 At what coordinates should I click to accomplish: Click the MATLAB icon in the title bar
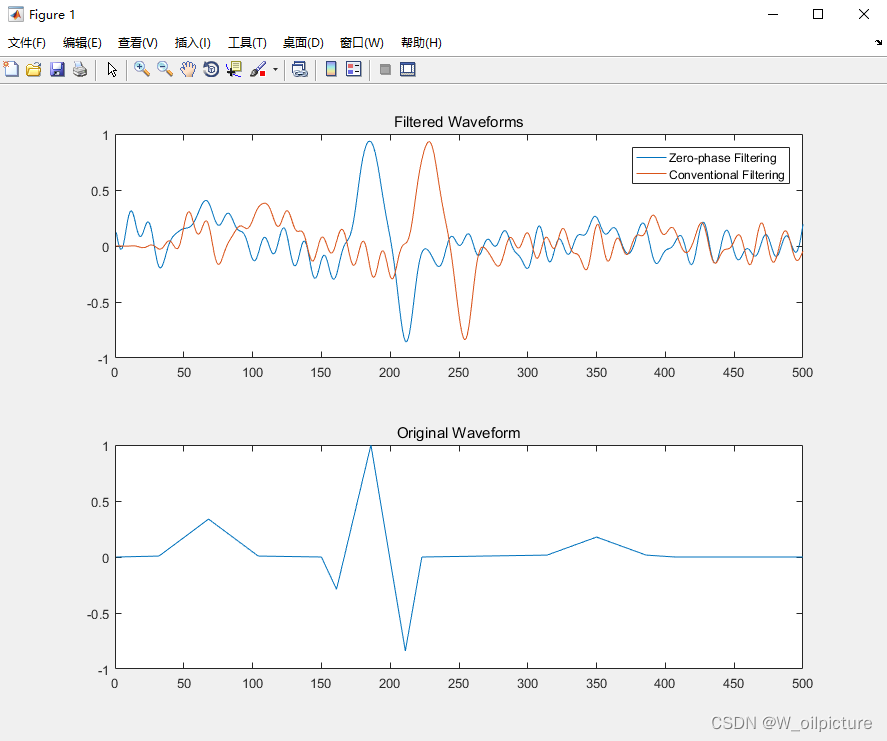click(x=16, y=14)
